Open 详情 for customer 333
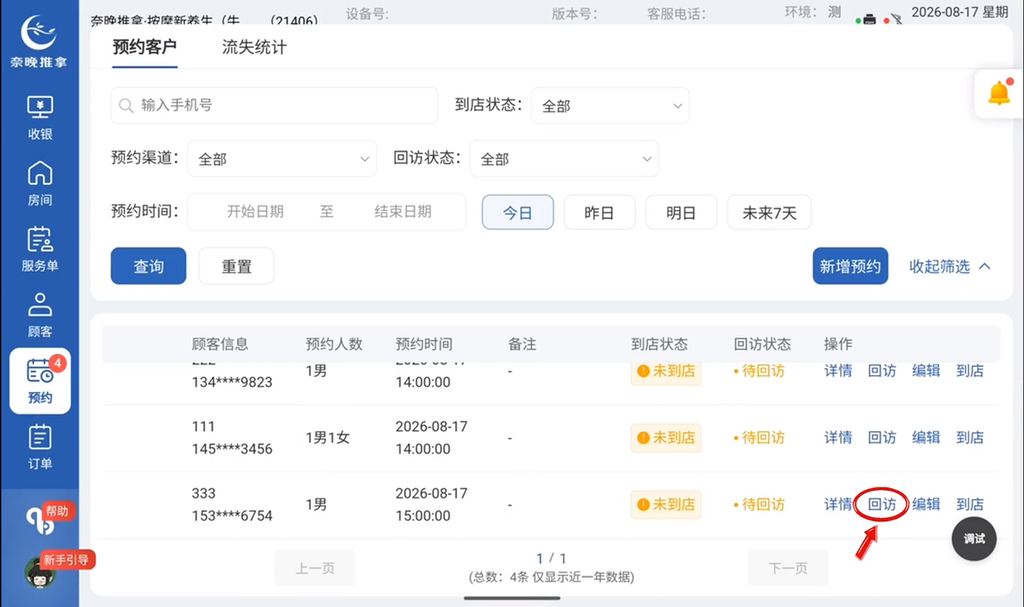1024x607 pixels. [x=838, y=504]
